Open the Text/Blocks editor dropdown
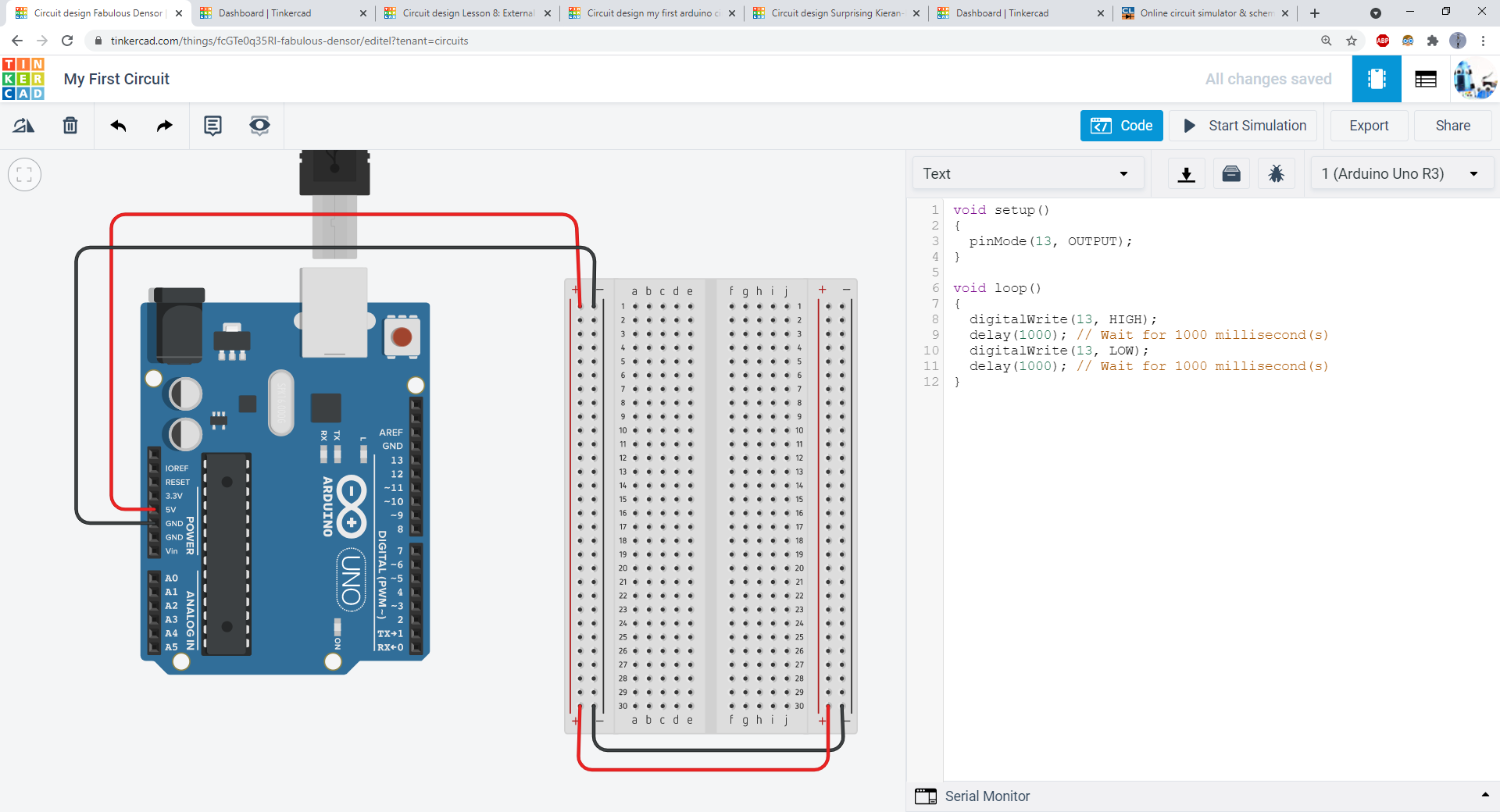This screenshot has height=812, width=1500. [x=1027, y=173]
